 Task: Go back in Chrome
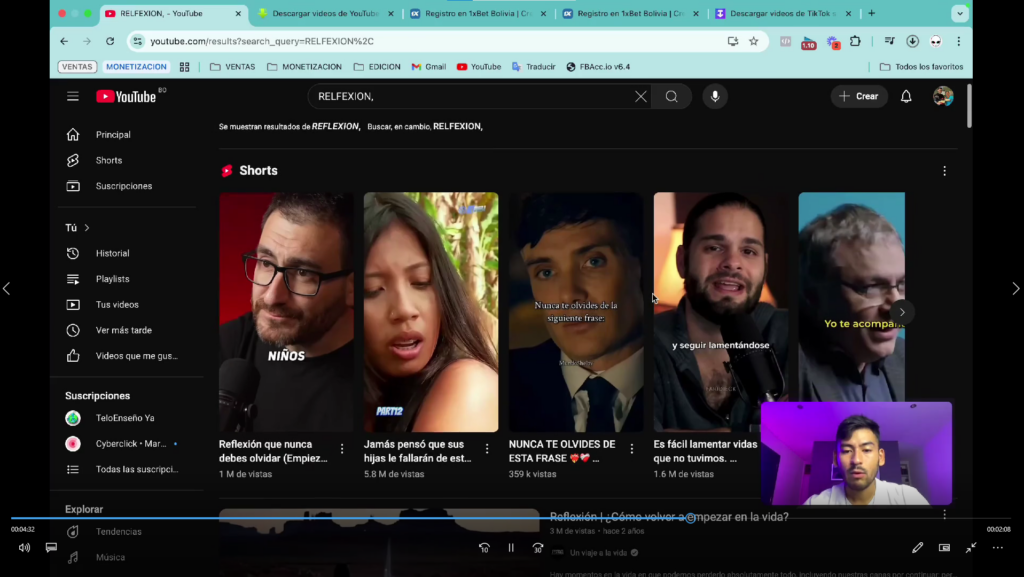[64, 41]
